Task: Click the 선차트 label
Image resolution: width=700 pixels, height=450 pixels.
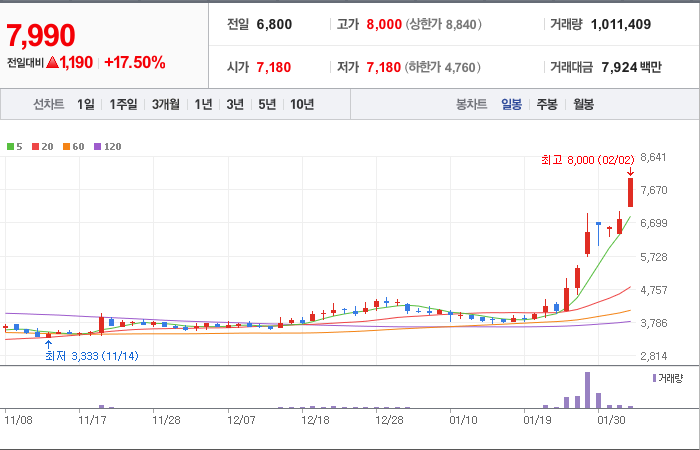Action: pos(49,104)
